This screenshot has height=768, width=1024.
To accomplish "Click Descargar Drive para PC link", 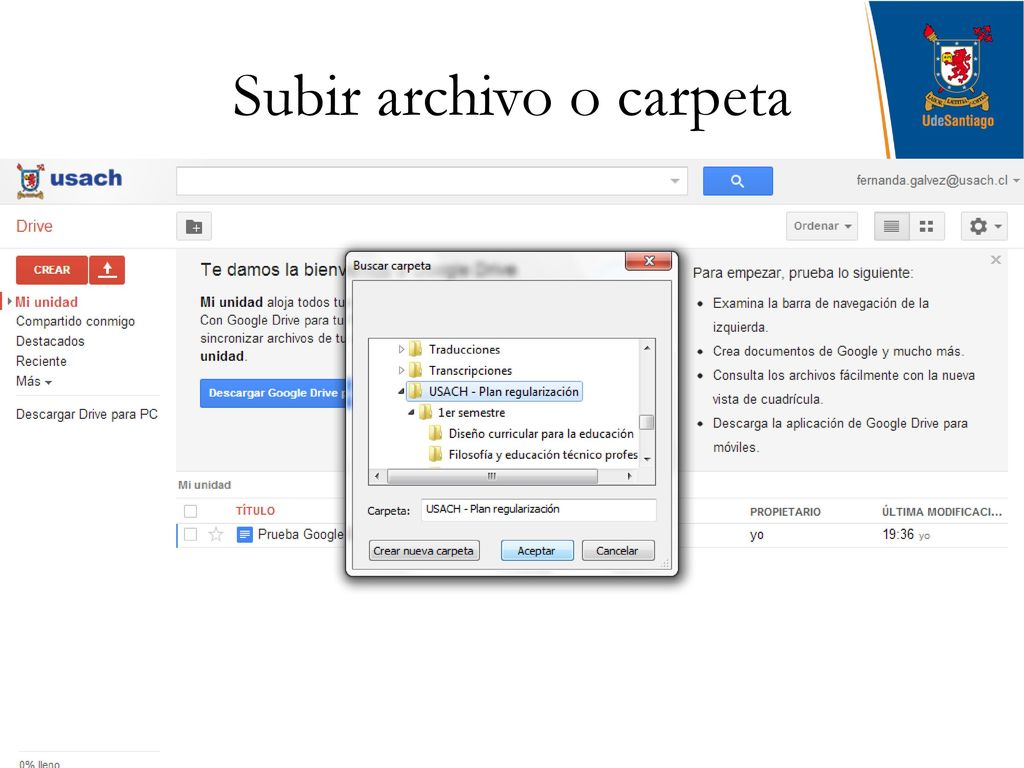I will [87, 414].
